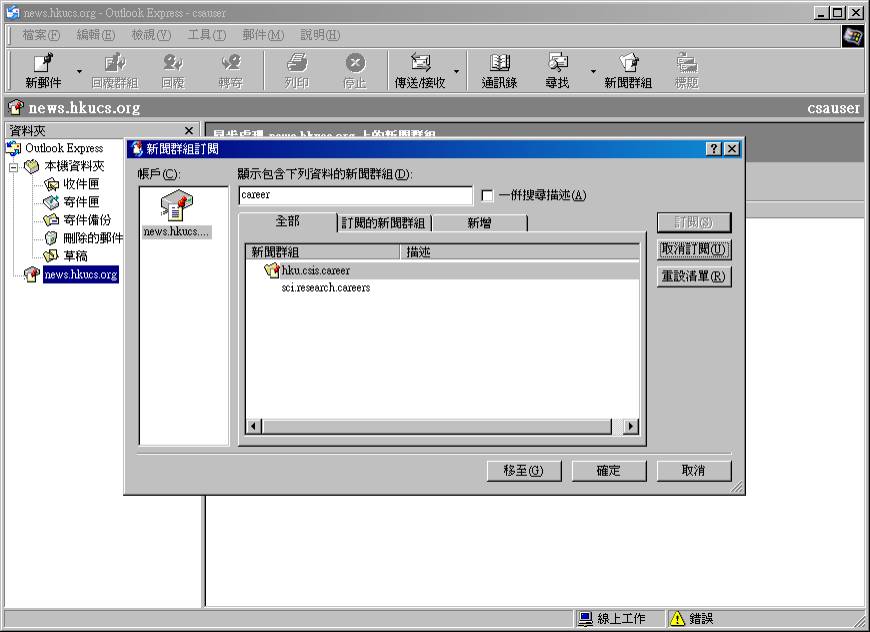
Task: Select 本機資料夾 local folders item
Action: pyautogui.click(x=74, y=166)
